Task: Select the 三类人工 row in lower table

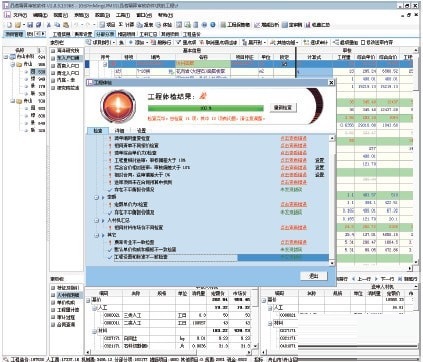Action: point(172,315)
